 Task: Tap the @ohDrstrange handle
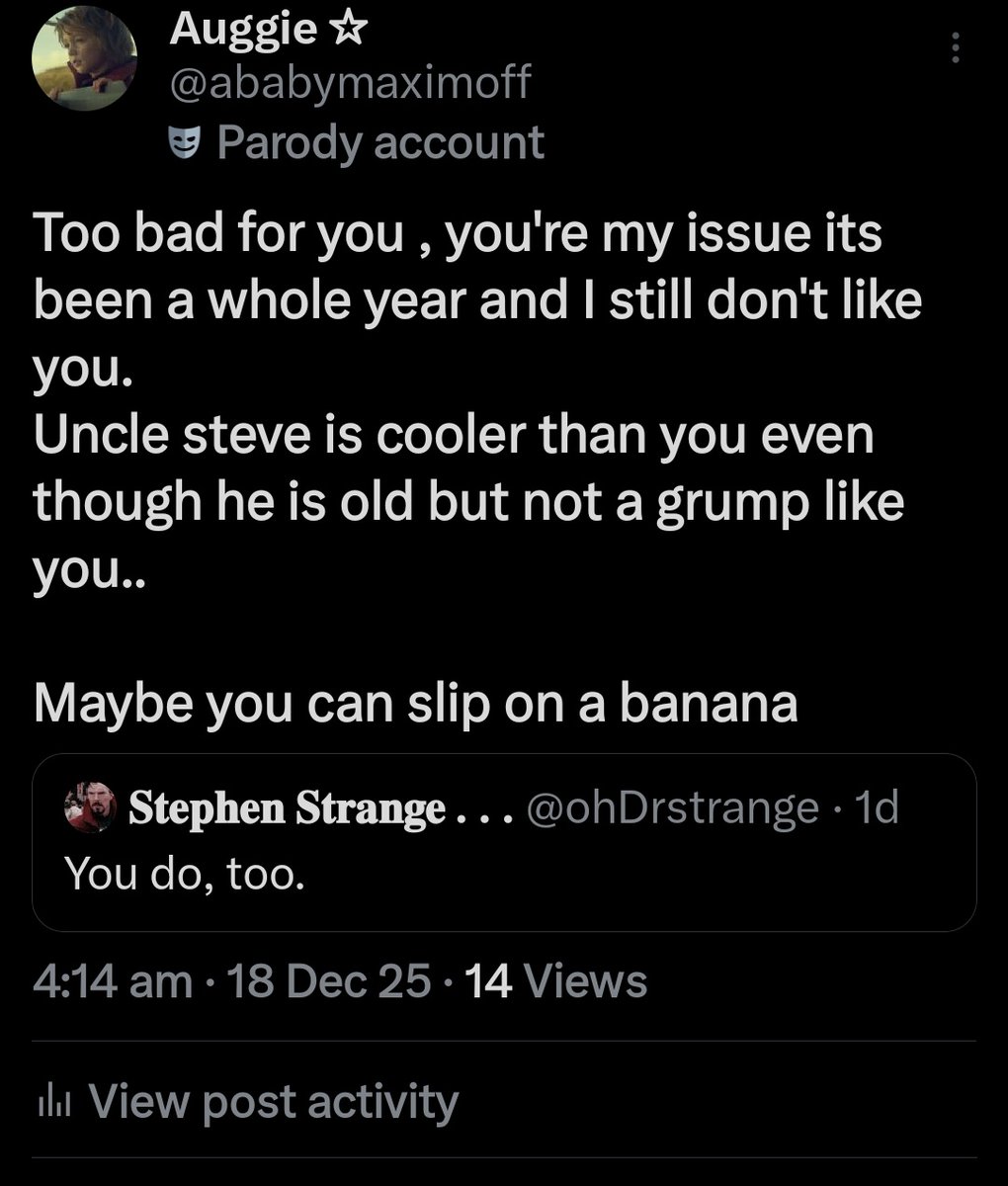pyautogui.click(x=673, y=809)
